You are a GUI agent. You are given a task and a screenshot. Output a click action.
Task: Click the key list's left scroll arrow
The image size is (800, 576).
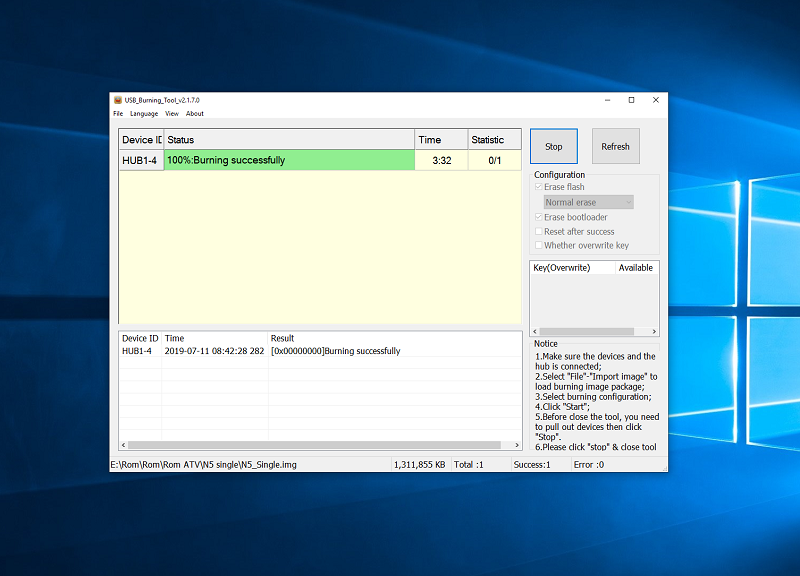pos(534,332)
